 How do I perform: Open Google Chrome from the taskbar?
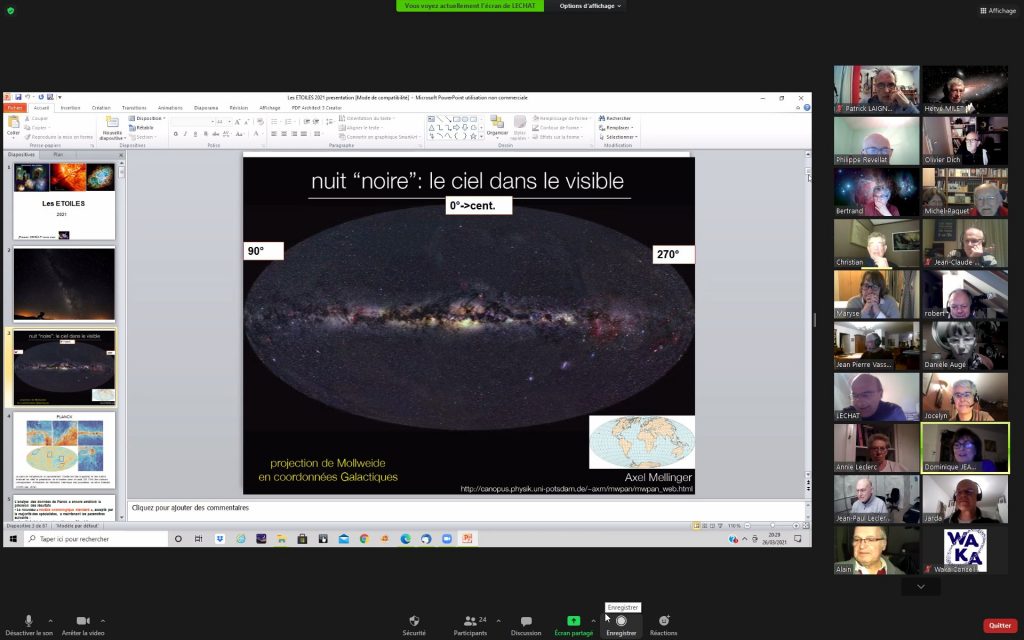[x=364, y=539]
